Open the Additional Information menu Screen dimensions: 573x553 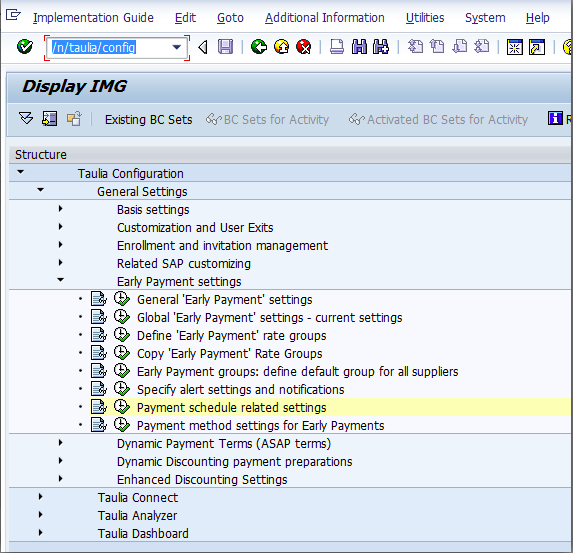[325, 18]
